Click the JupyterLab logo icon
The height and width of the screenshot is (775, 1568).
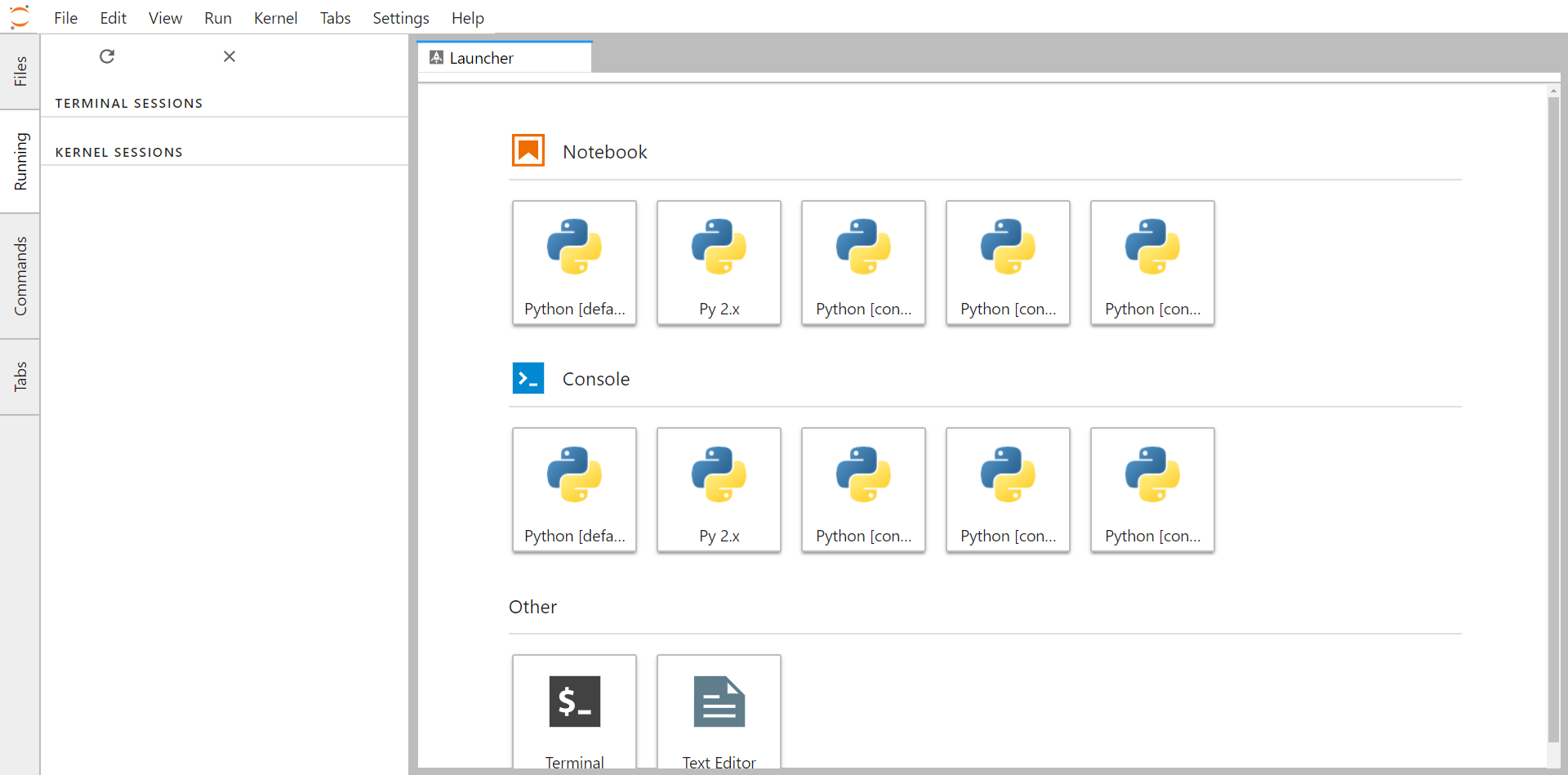(x=20, y=17)
